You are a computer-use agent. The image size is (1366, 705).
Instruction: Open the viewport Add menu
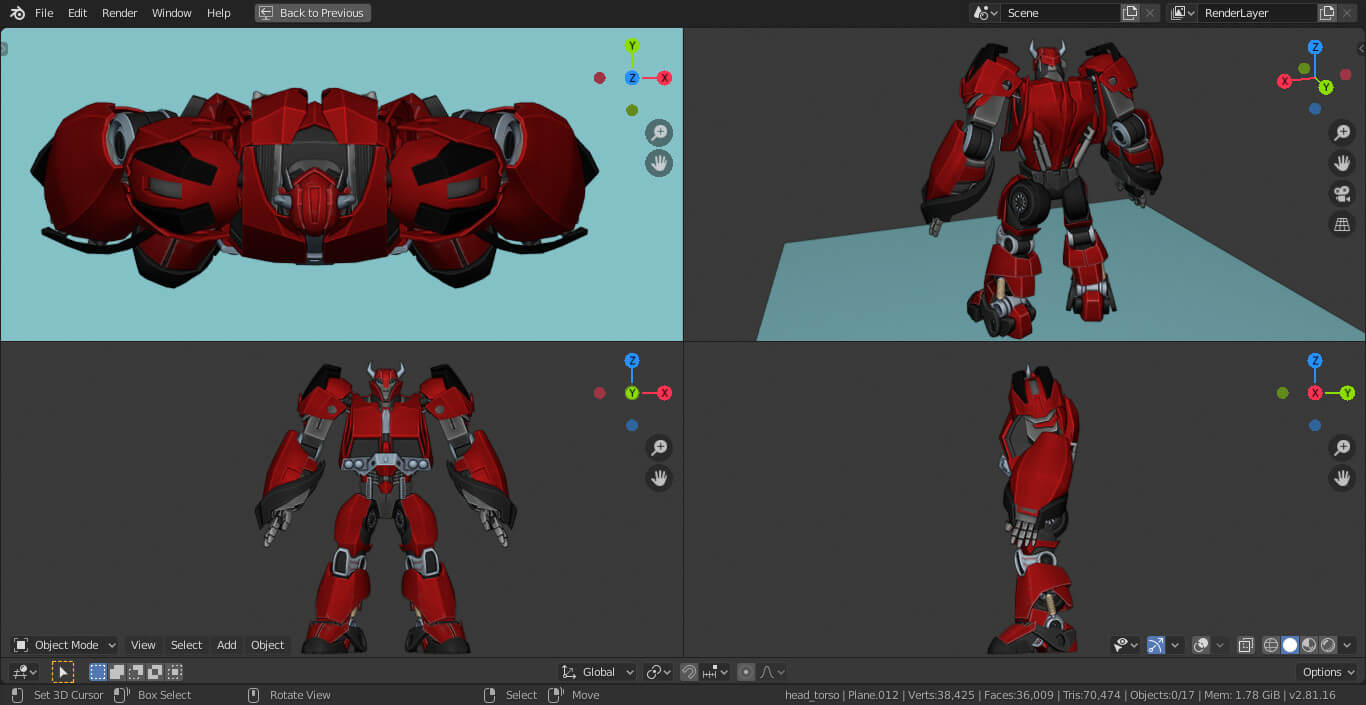pyautogui.click(x=227, y=645)
